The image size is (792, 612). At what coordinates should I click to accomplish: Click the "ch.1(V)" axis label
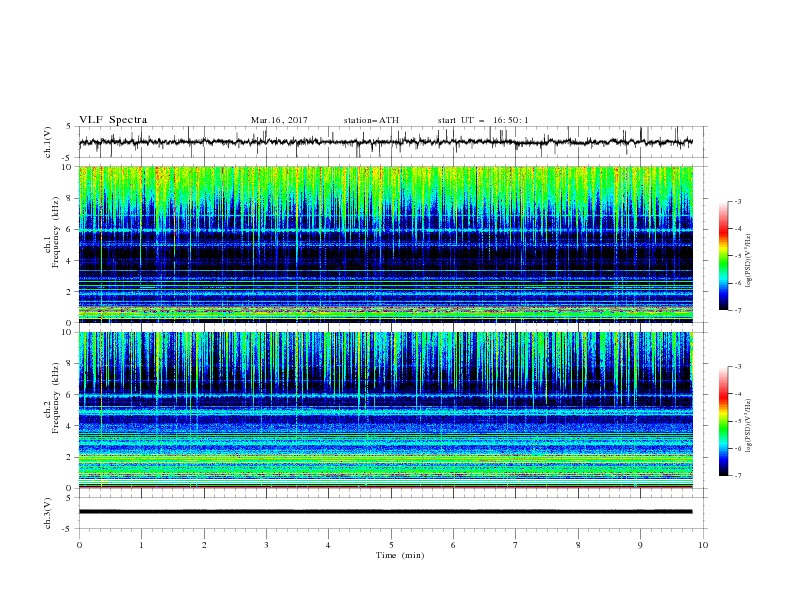point(48,142)
